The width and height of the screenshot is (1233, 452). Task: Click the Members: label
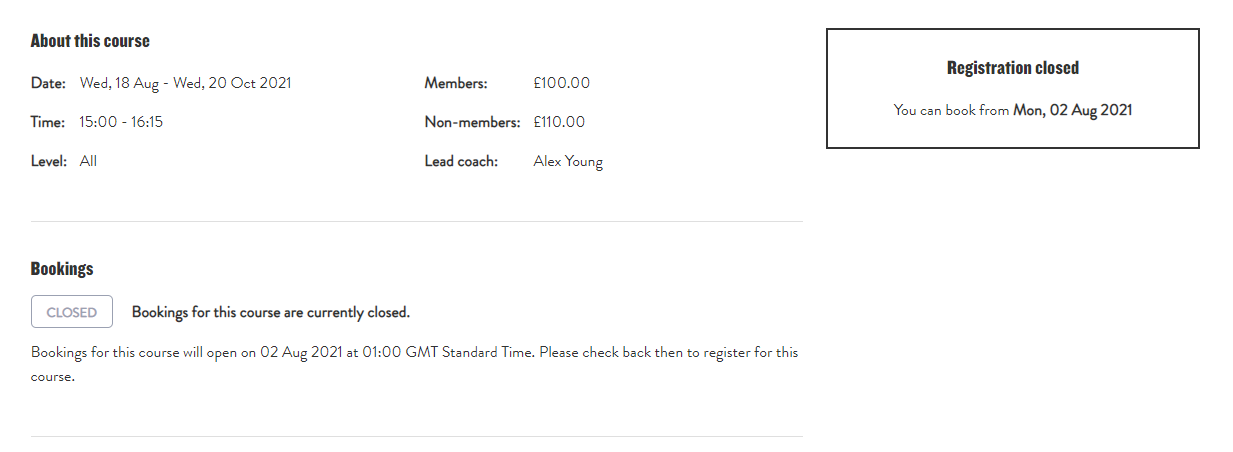pos(456,83)
